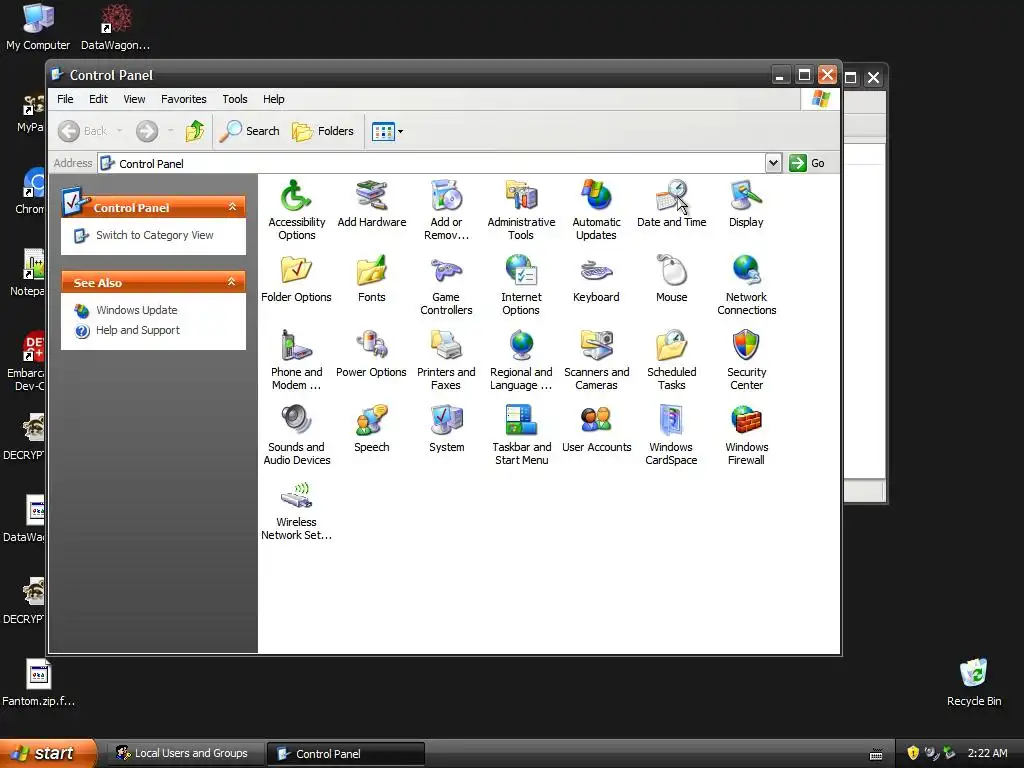Open the Favorites menu
This screenshot has width=1024, height=768.
point(184,99)
